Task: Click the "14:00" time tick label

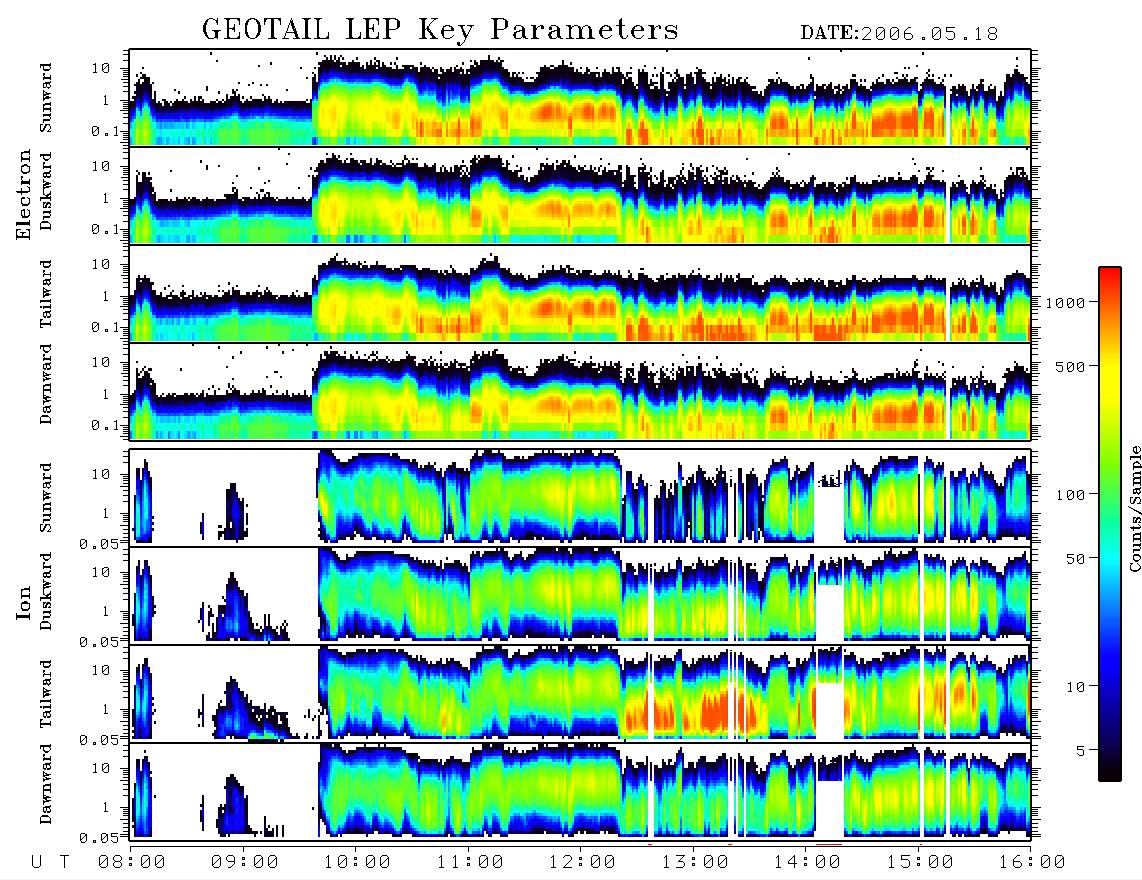Action: [x=807, y=863]
